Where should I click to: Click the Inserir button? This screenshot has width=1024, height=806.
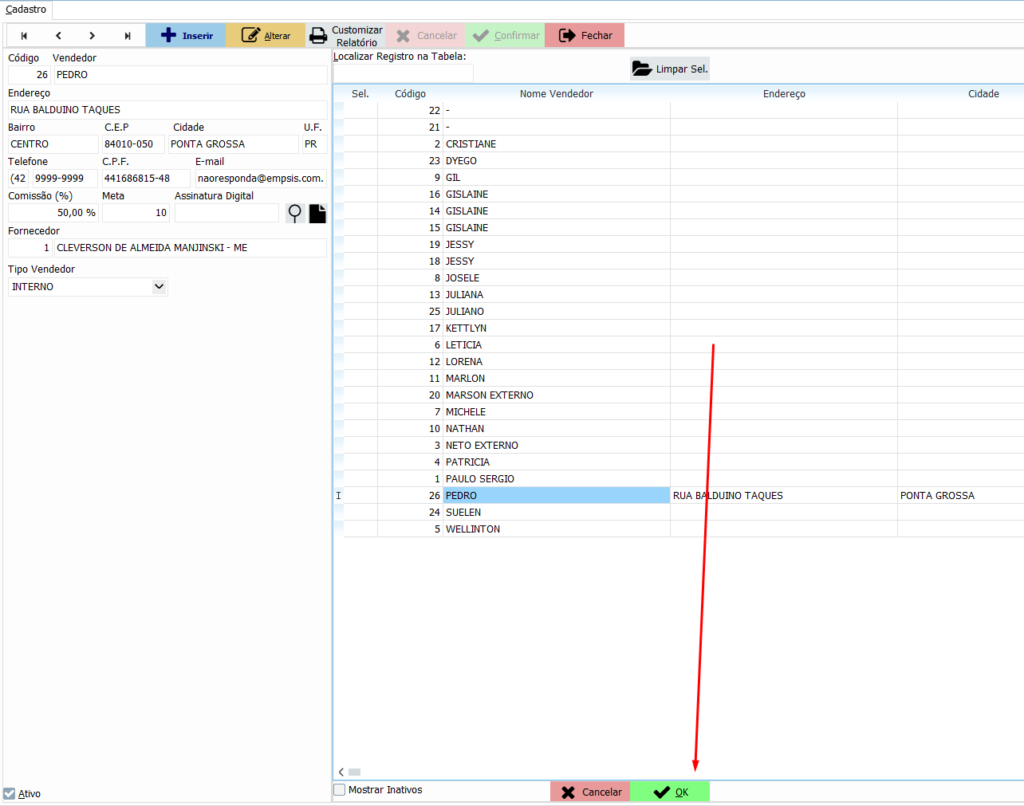(x=186, y=36)
